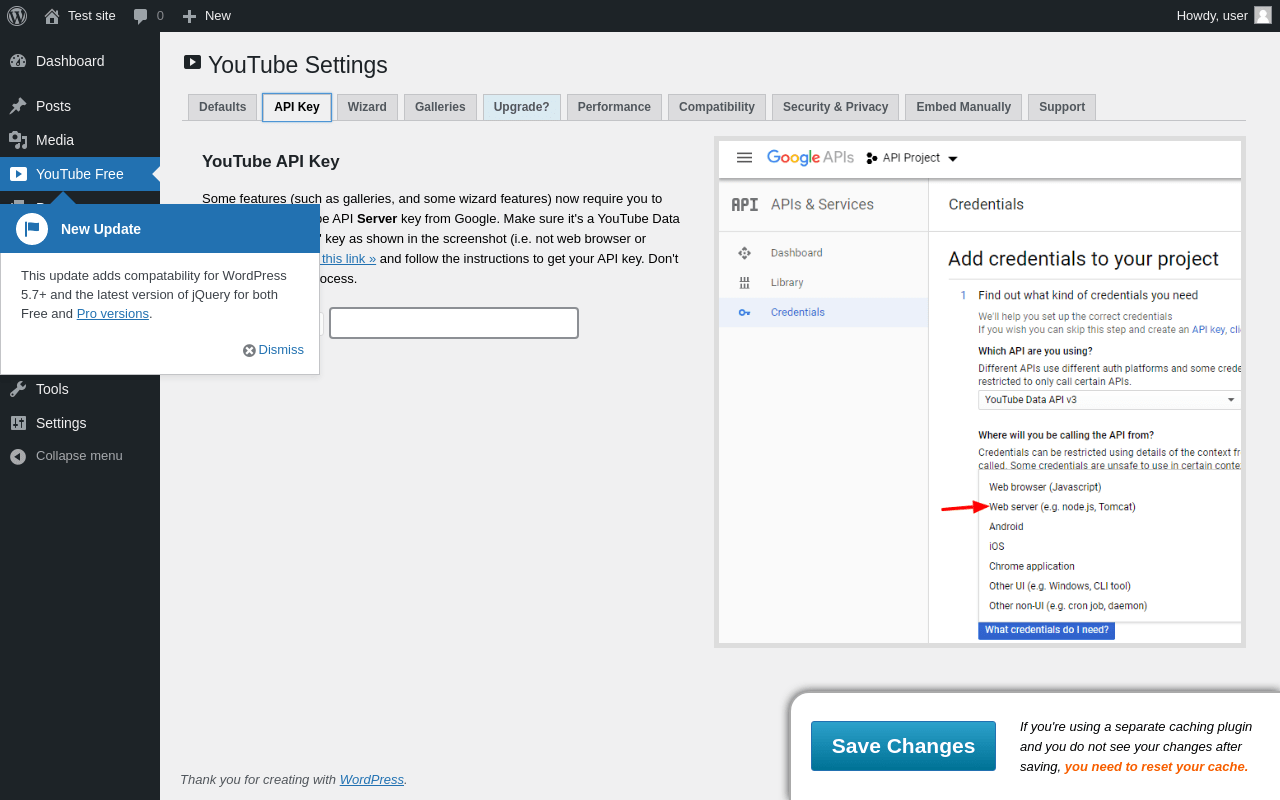1280x800 pixels.
Task: Click the Save Changes button
Action: coord(903,746)
